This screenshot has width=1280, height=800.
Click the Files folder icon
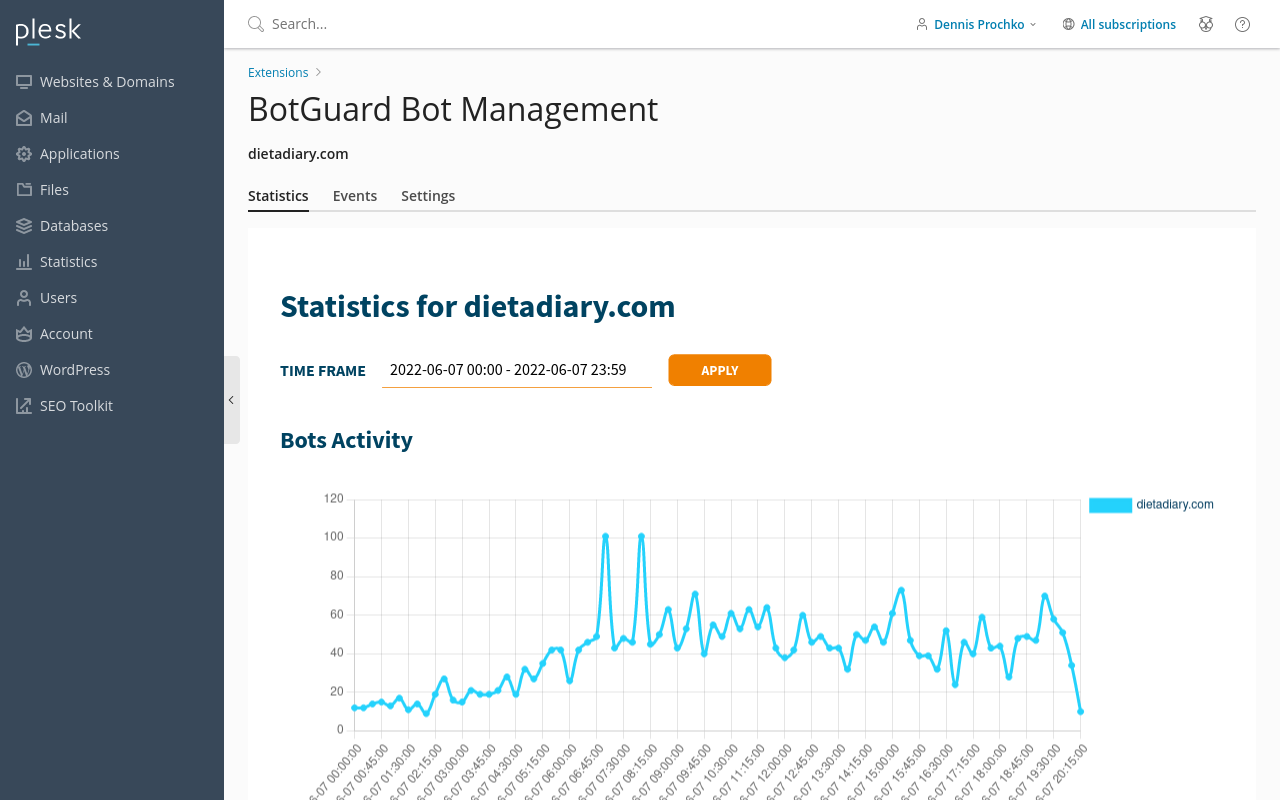point(24,190)
